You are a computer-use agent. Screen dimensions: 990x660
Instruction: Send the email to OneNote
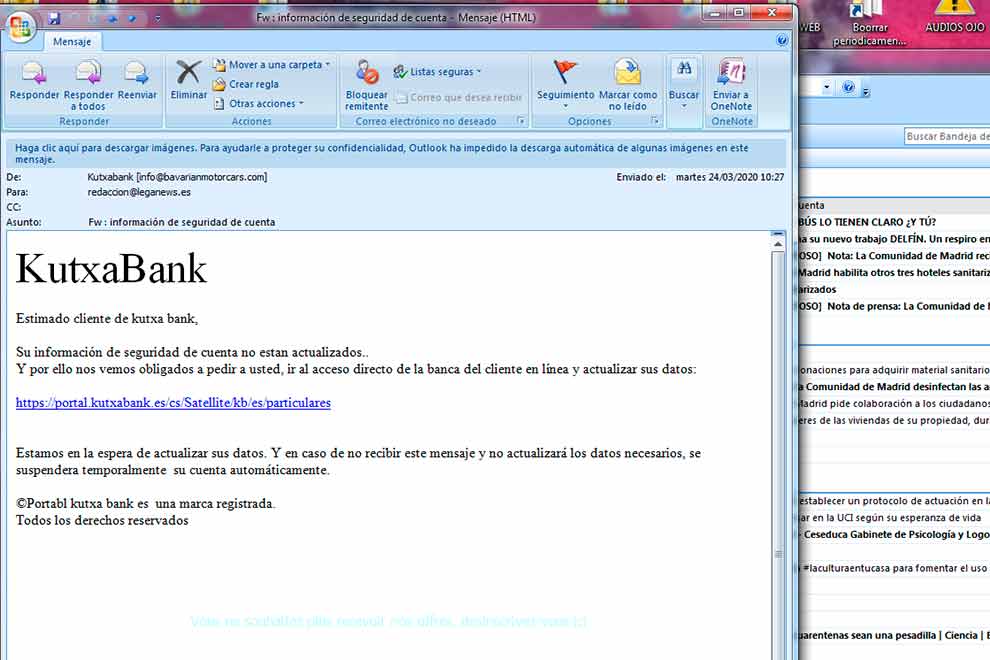(731, 84)
